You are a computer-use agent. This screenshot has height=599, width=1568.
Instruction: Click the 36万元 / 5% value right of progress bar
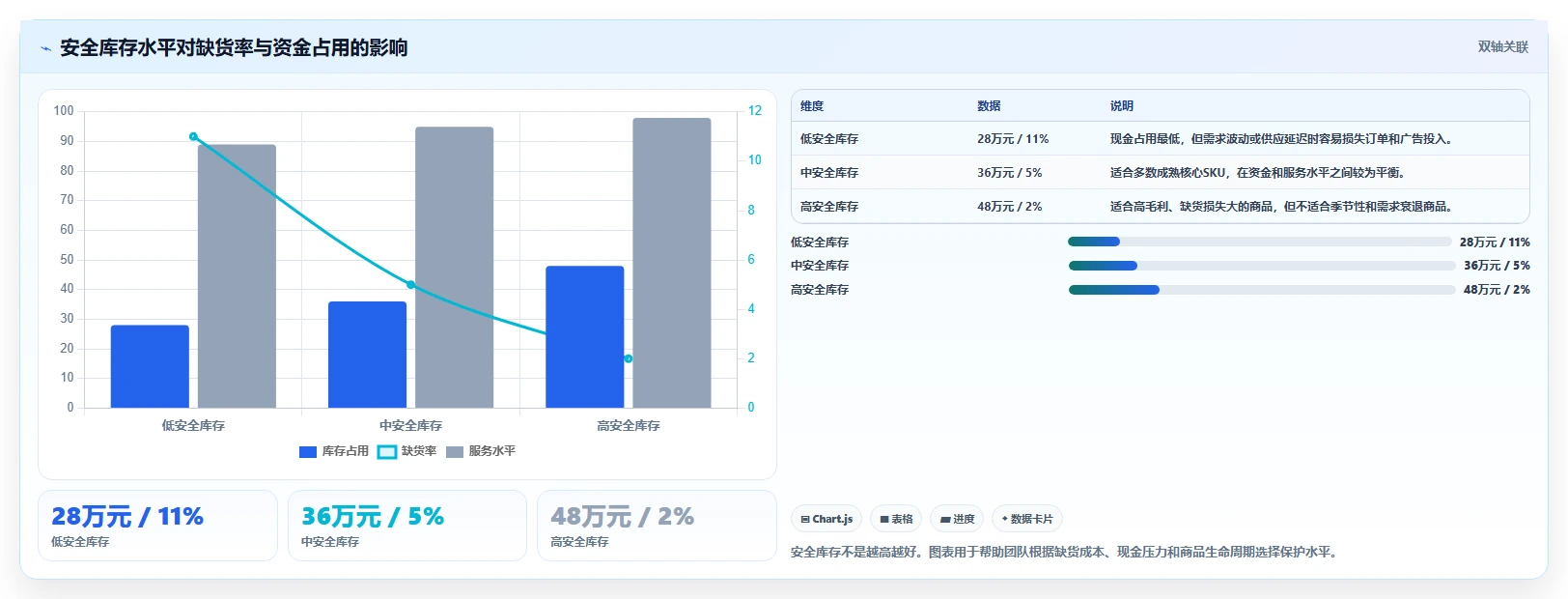[x=1497, y=266]
